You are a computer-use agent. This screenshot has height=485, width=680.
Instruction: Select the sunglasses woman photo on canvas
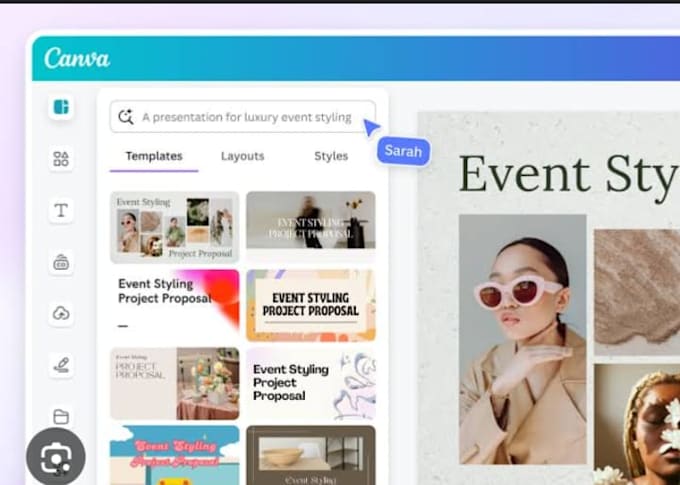pyautogui.click(x=523, y=339)
